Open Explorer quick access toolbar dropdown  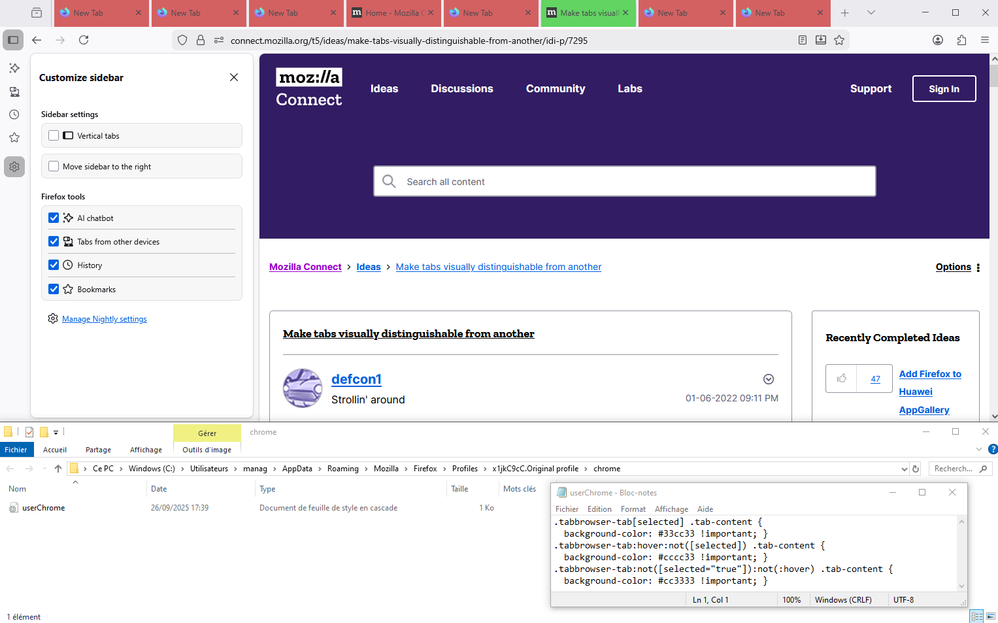(56, 432)
